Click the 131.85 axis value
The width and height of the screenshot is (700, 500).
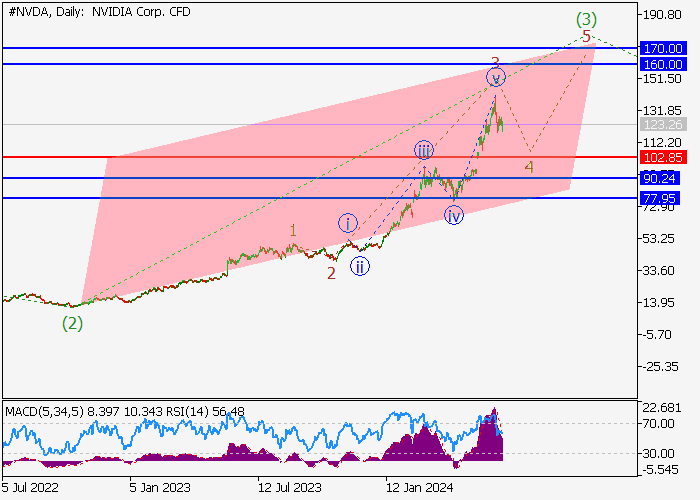click(x=662, y=111)
